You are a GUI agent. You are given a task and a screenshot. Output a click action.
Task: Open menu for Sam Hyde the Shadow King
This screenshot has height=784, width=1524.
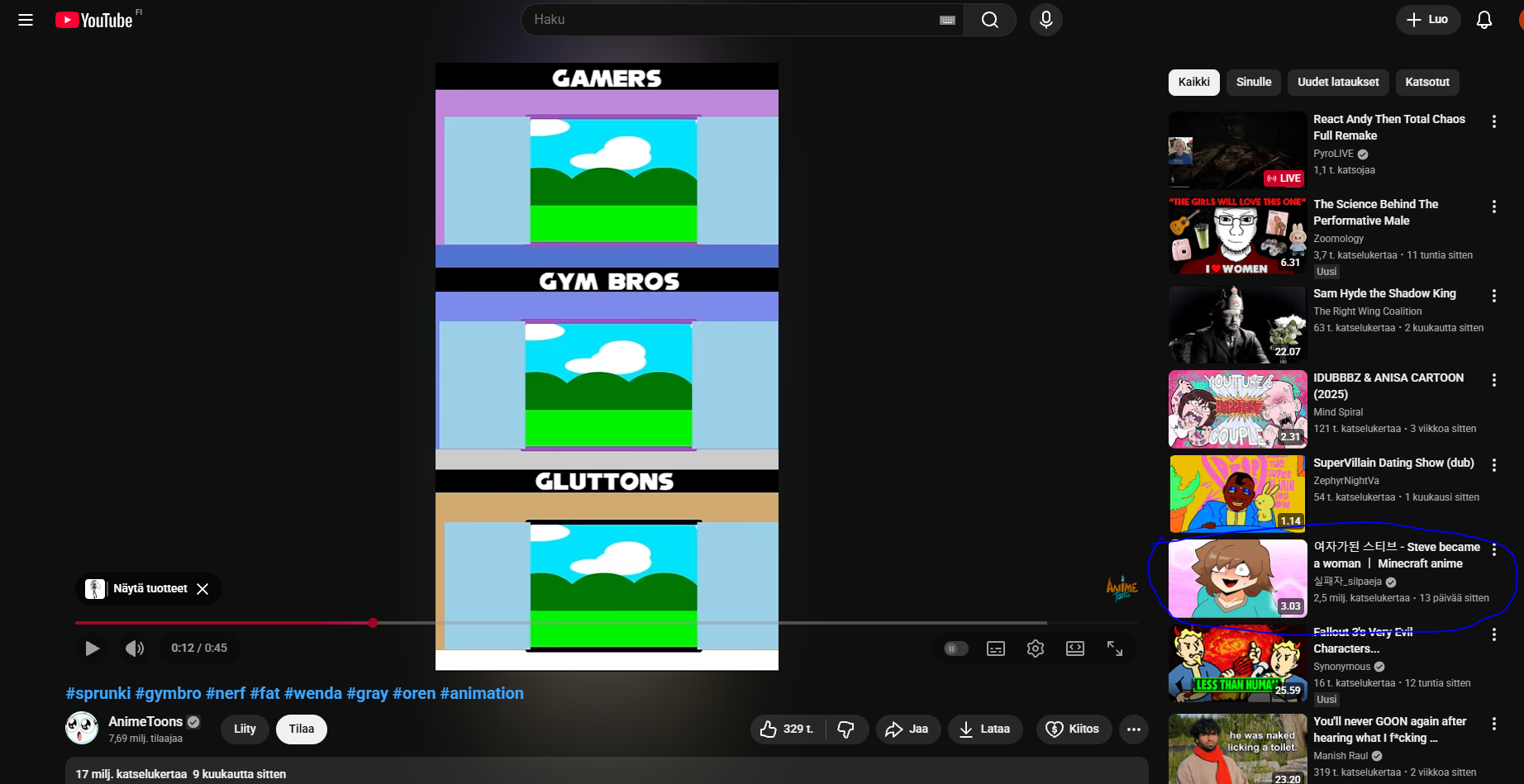pyautogui.click(x=1494, y=297)
